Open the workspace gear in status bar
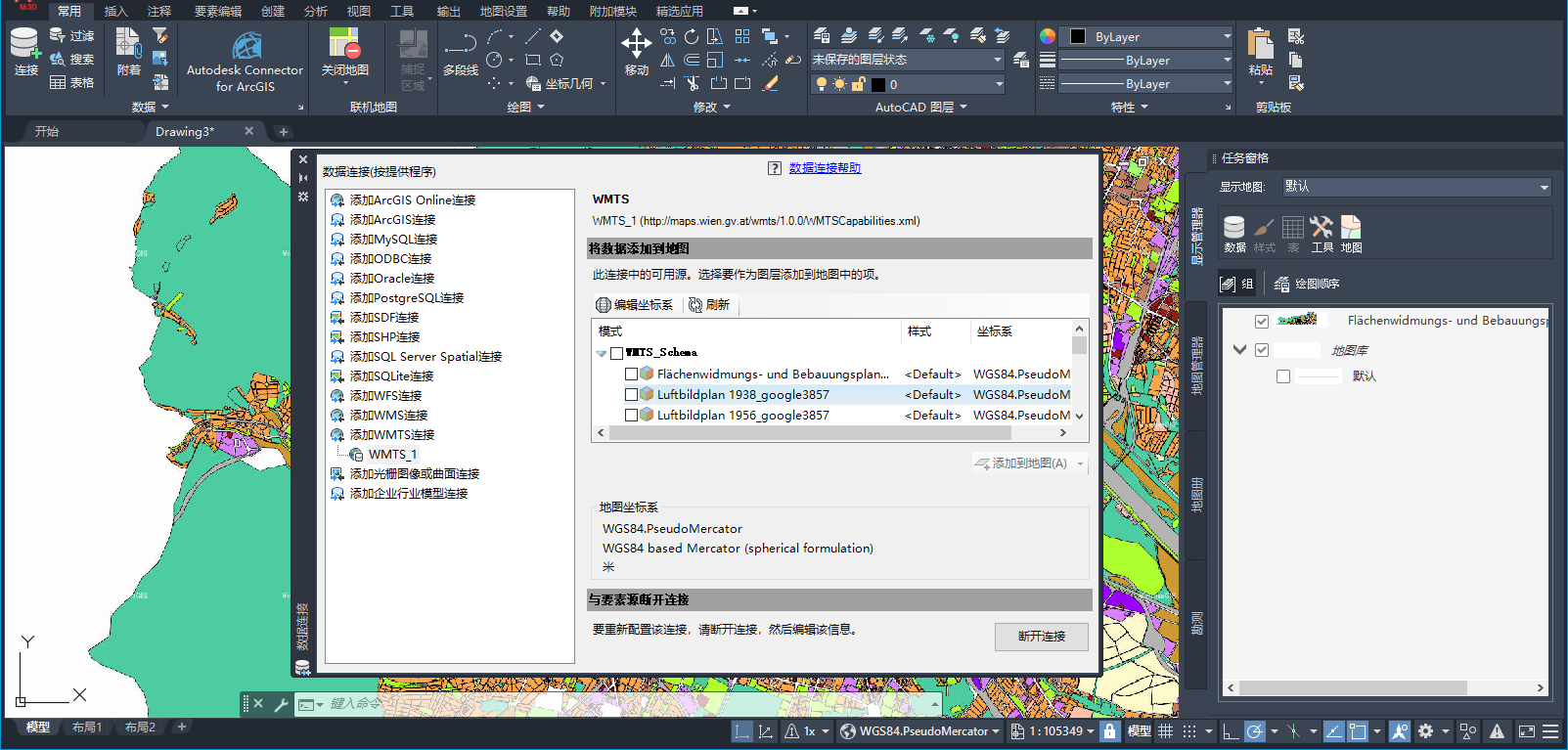The width and height of the screenshot is (1568, 750). click(1425, 730)
